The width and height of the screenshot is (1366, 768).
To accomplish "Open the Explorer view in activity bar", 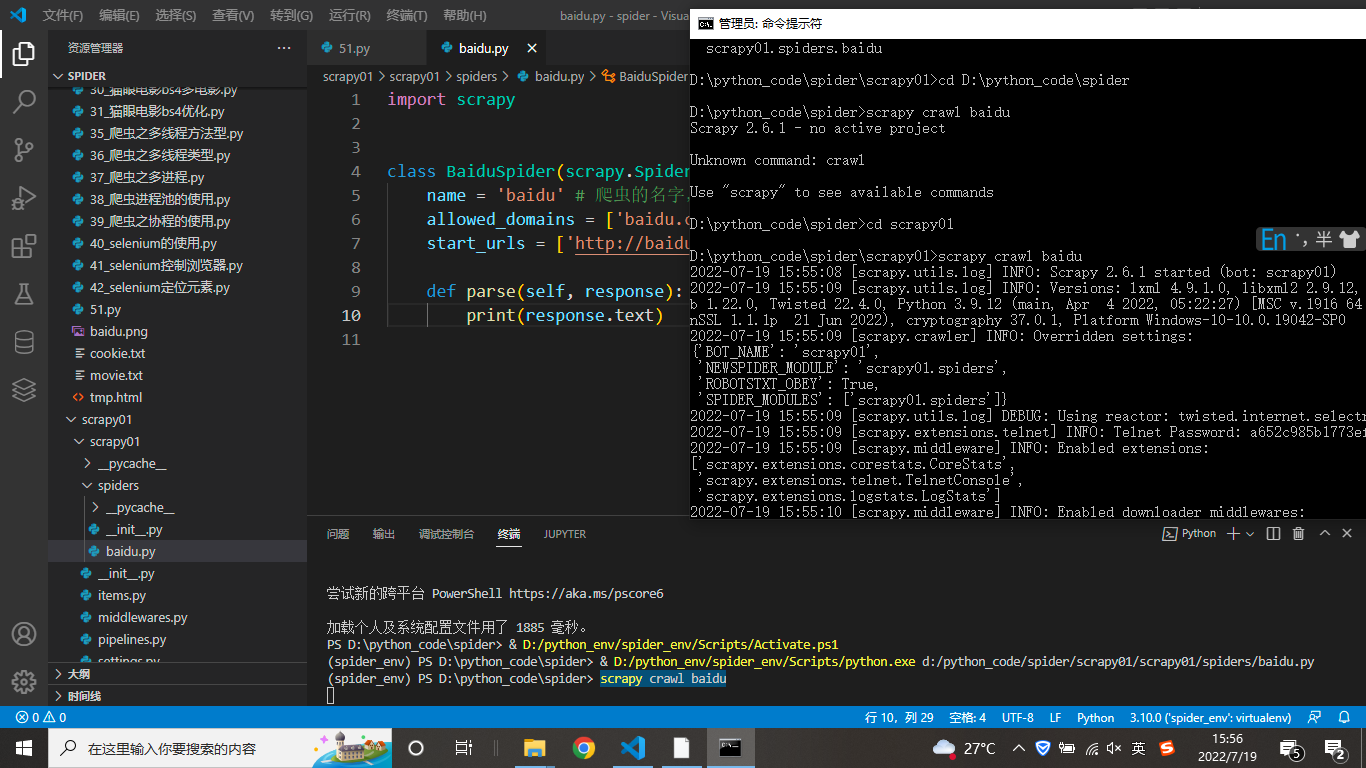I will (x=24, y=54).
